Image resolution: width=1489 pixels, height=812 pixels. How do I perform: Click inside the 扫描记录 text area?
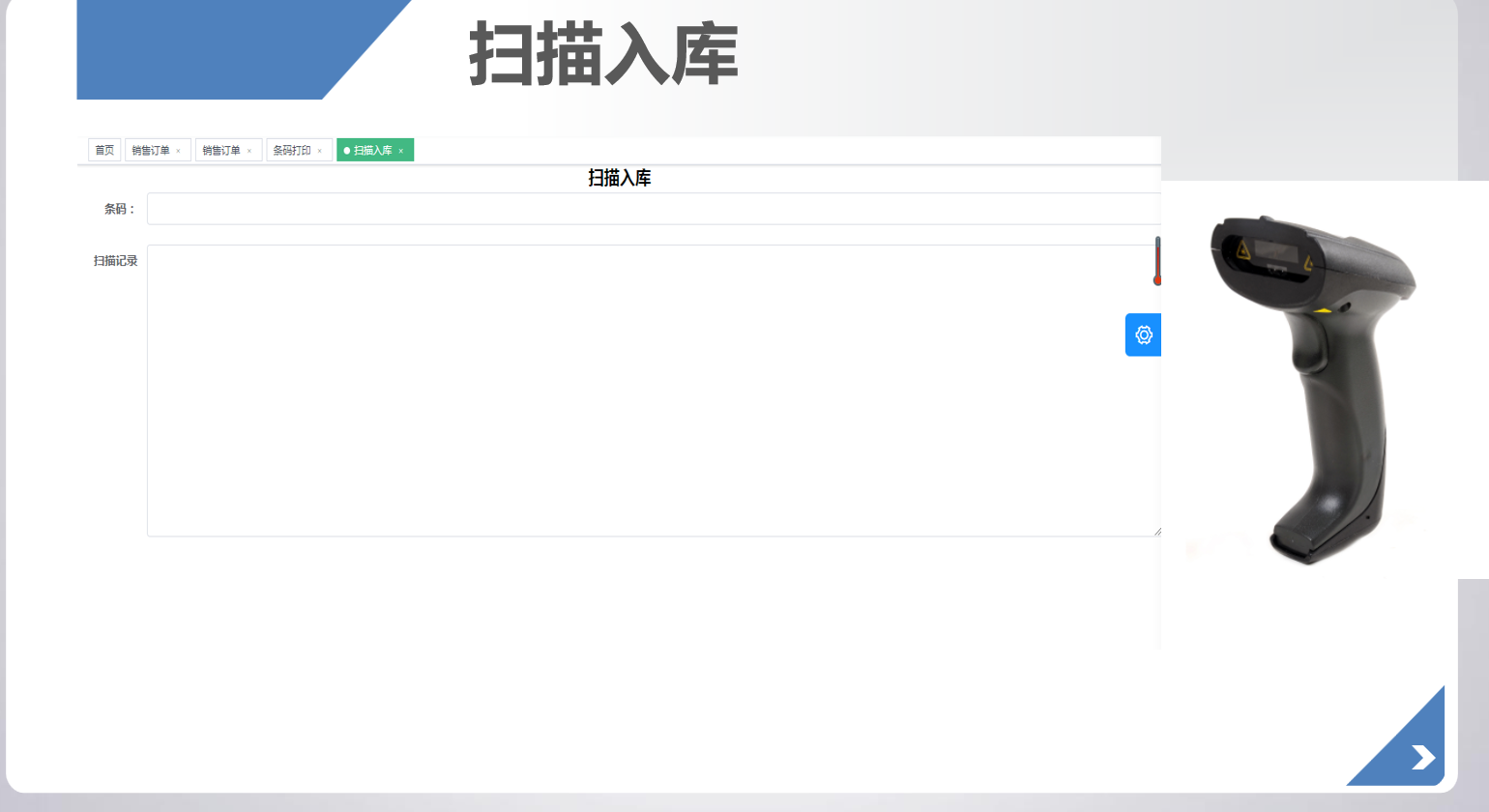(x=654, y=391)
